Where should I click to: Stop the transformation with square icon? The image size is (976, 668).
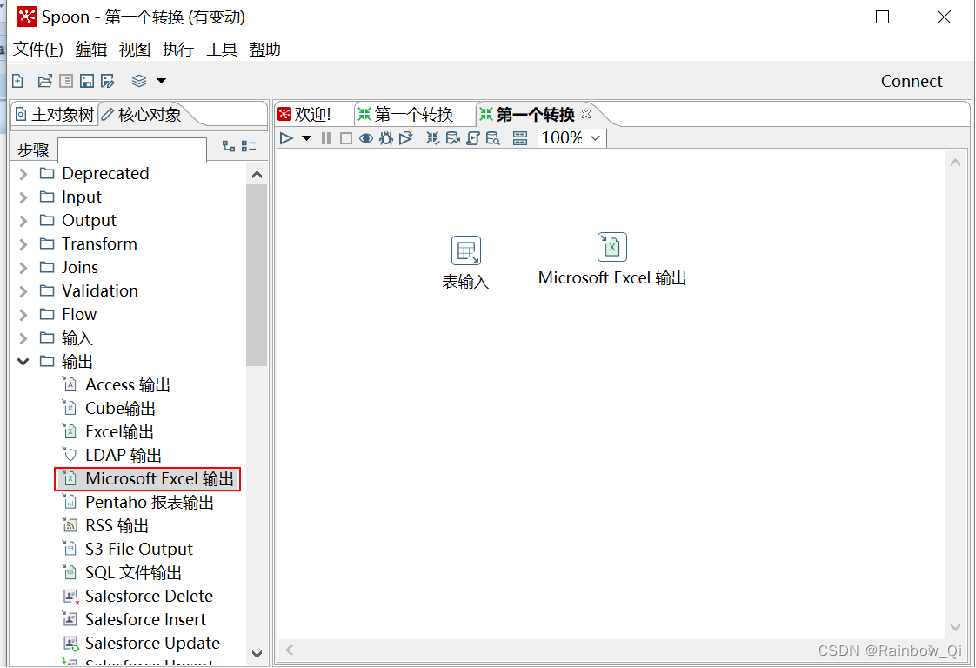coord(346,138)
